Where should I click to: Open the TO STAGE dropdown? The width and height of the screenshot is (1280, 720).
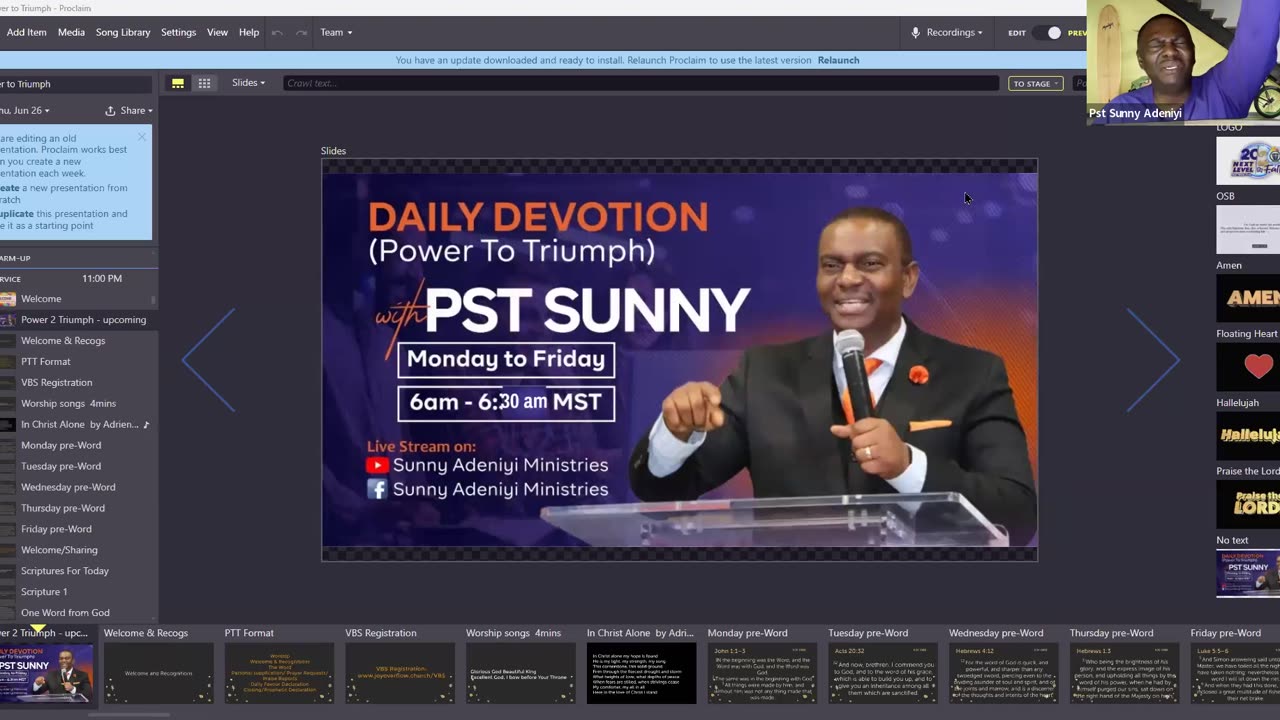pyautogui.click(x=1035, y=84)
